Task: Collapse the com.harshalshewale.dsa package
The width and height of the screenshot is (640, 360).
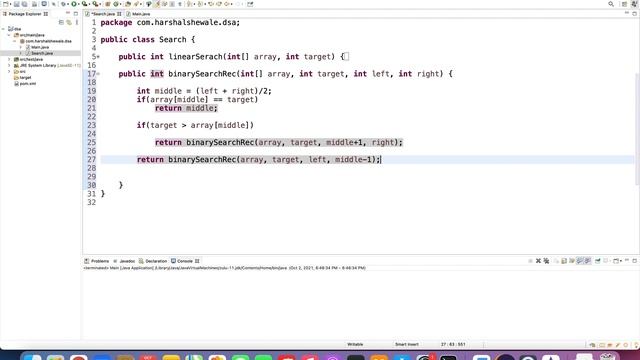Action: coord(15,41)
